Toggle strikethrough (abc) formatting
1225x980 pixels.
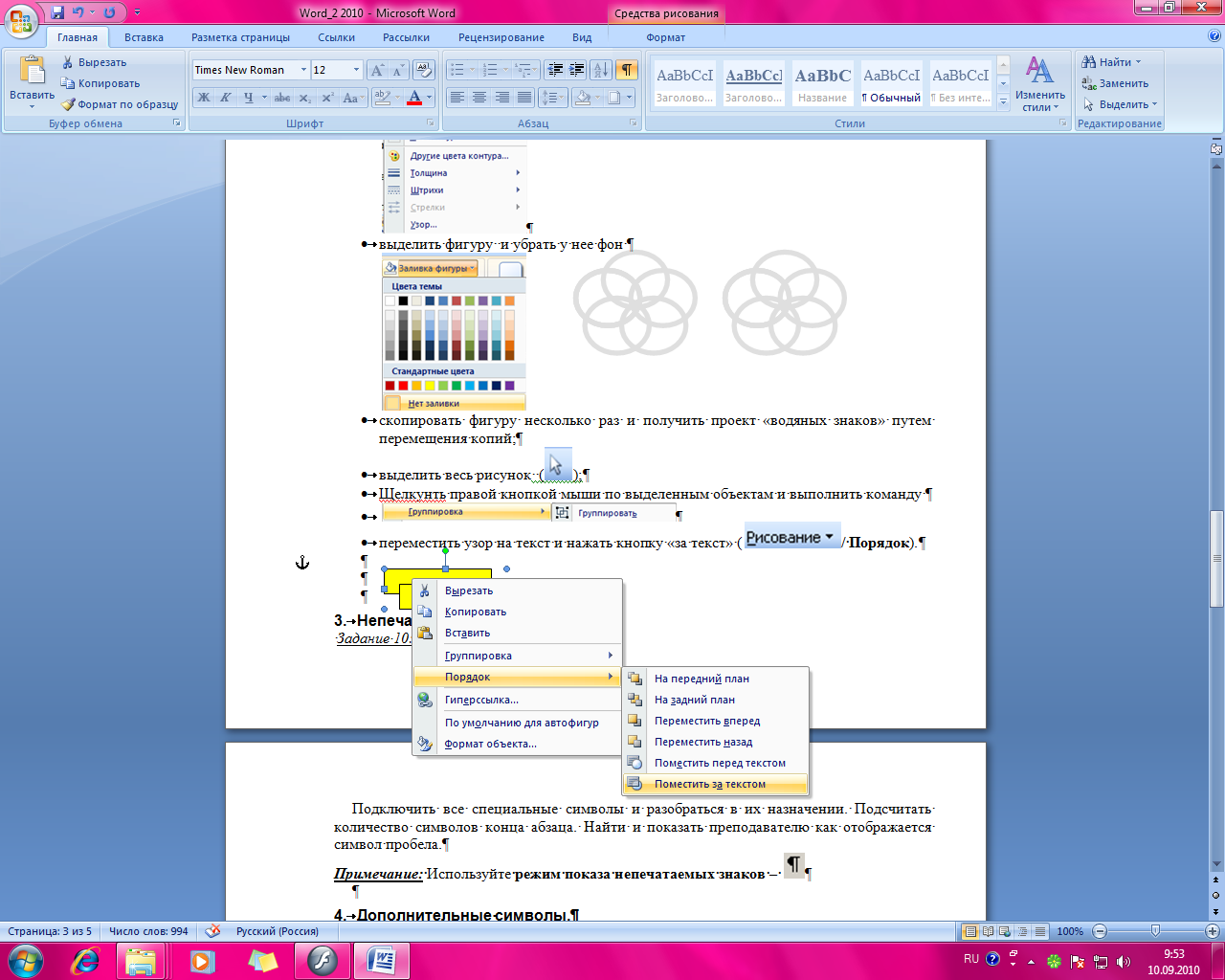[x=281, y=98]
